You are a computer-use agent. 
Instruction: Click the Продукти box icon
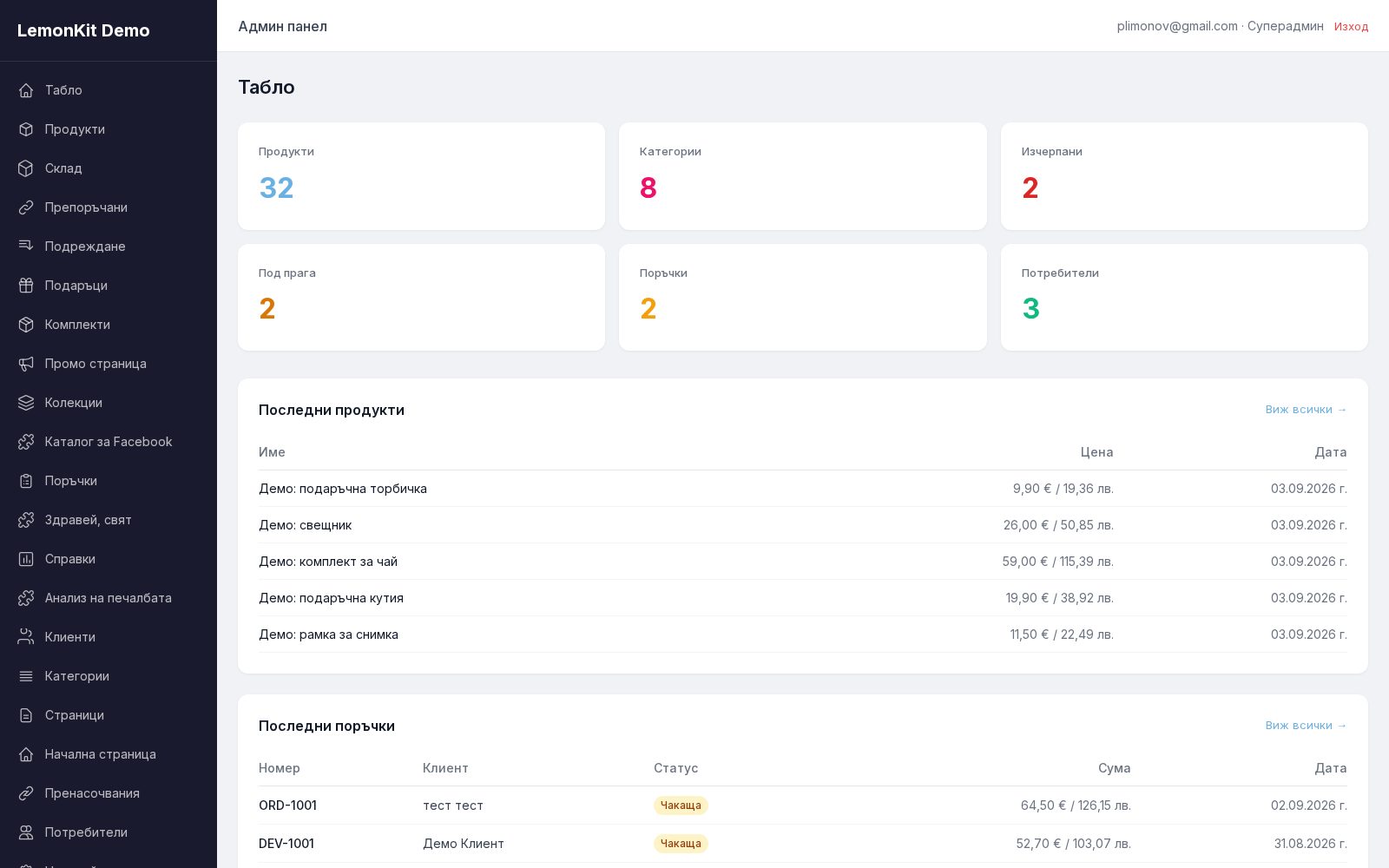[x=26, y=129]
